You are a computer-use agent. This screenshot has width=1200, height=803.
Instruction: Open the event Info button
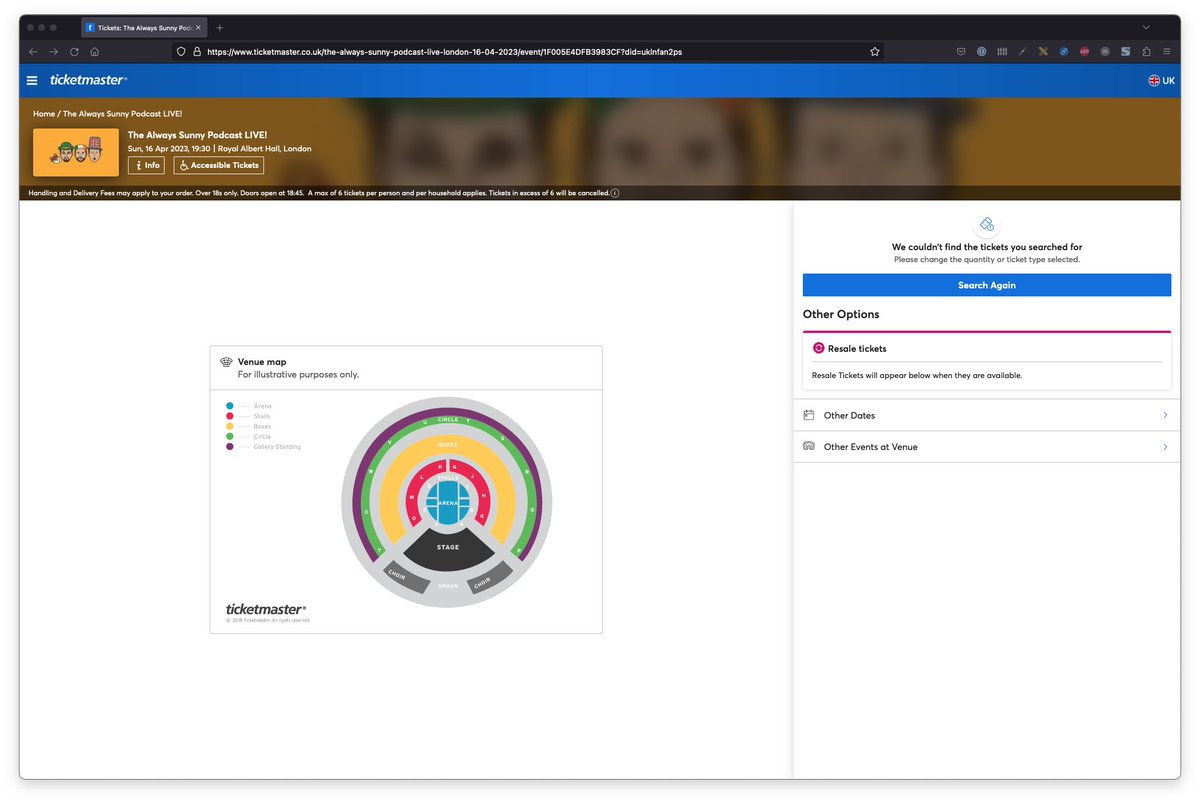point(146,165)
